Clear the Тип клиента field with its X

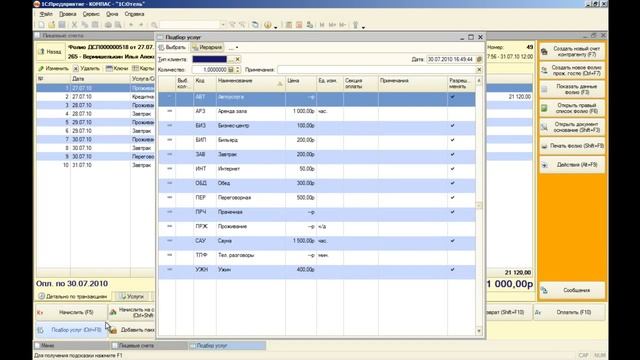238,59
